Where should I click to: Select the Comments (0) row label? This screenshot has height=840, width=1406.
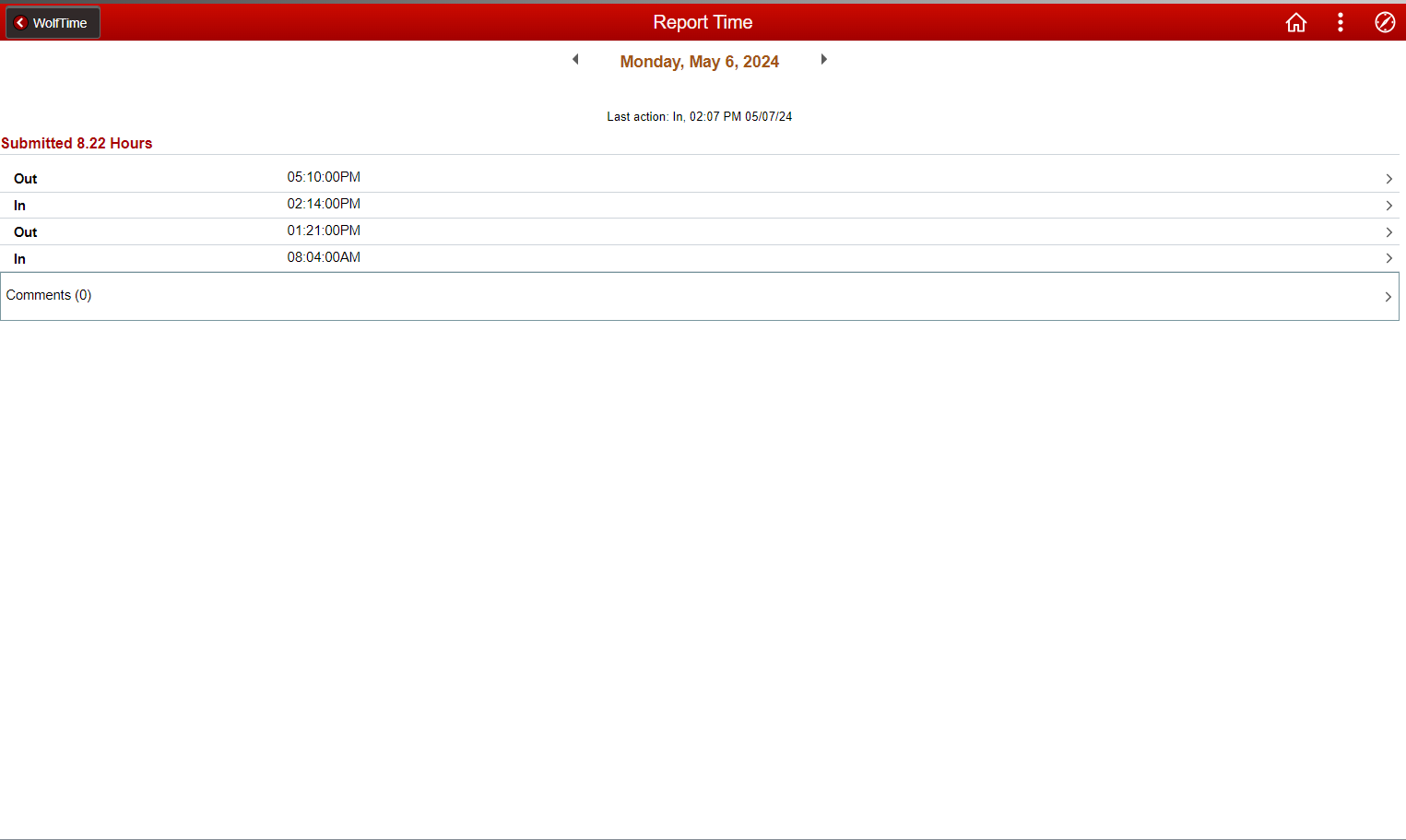[49, 295]
